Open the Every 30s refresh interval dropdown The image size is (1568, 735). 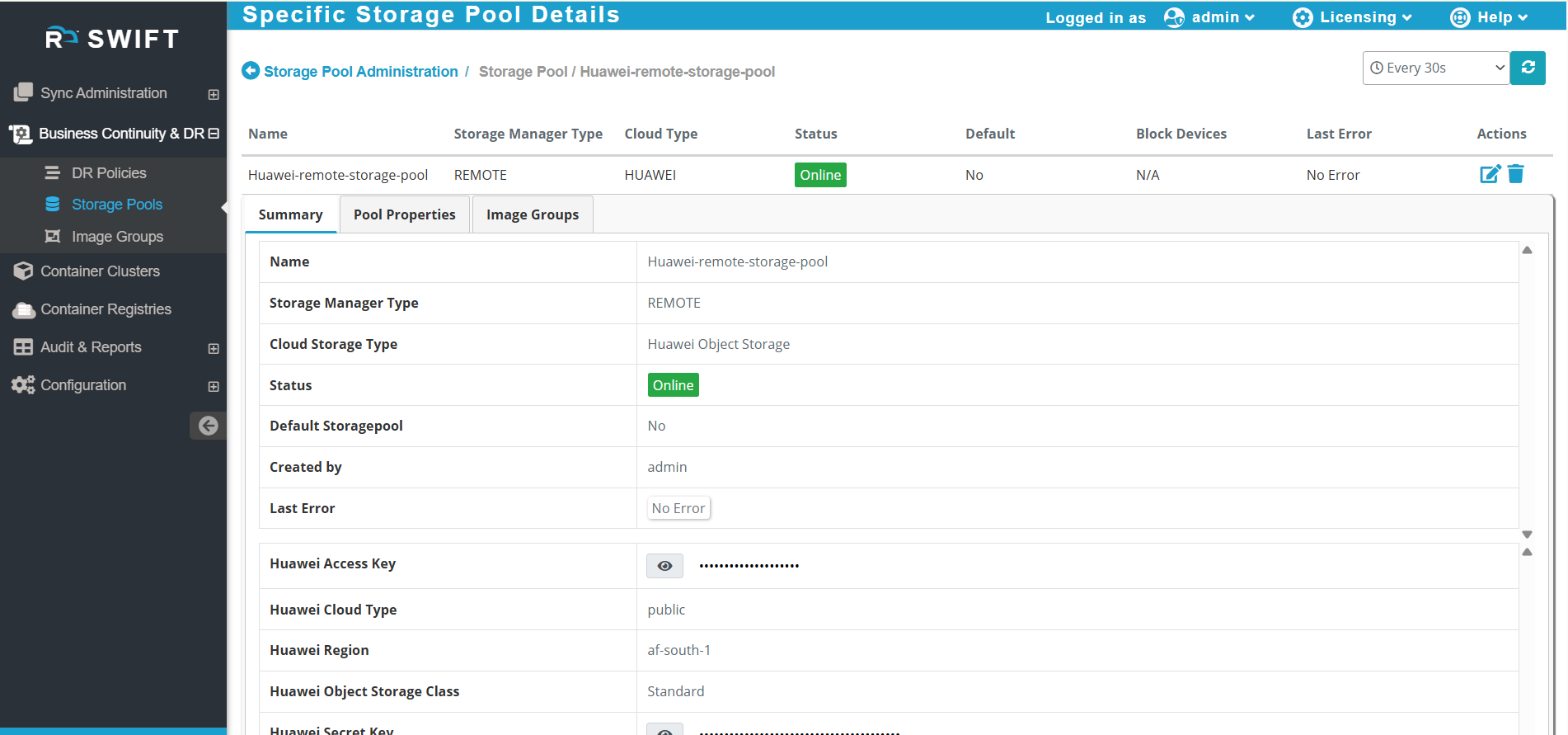click(x=1435, y=68)
